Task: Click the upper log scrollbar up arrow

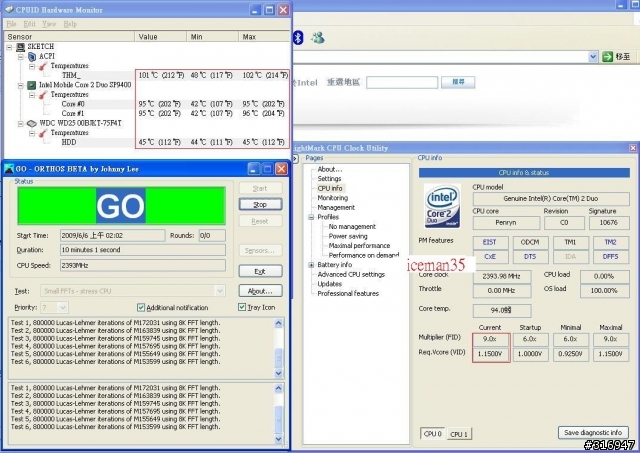Action: coord(278,323)
